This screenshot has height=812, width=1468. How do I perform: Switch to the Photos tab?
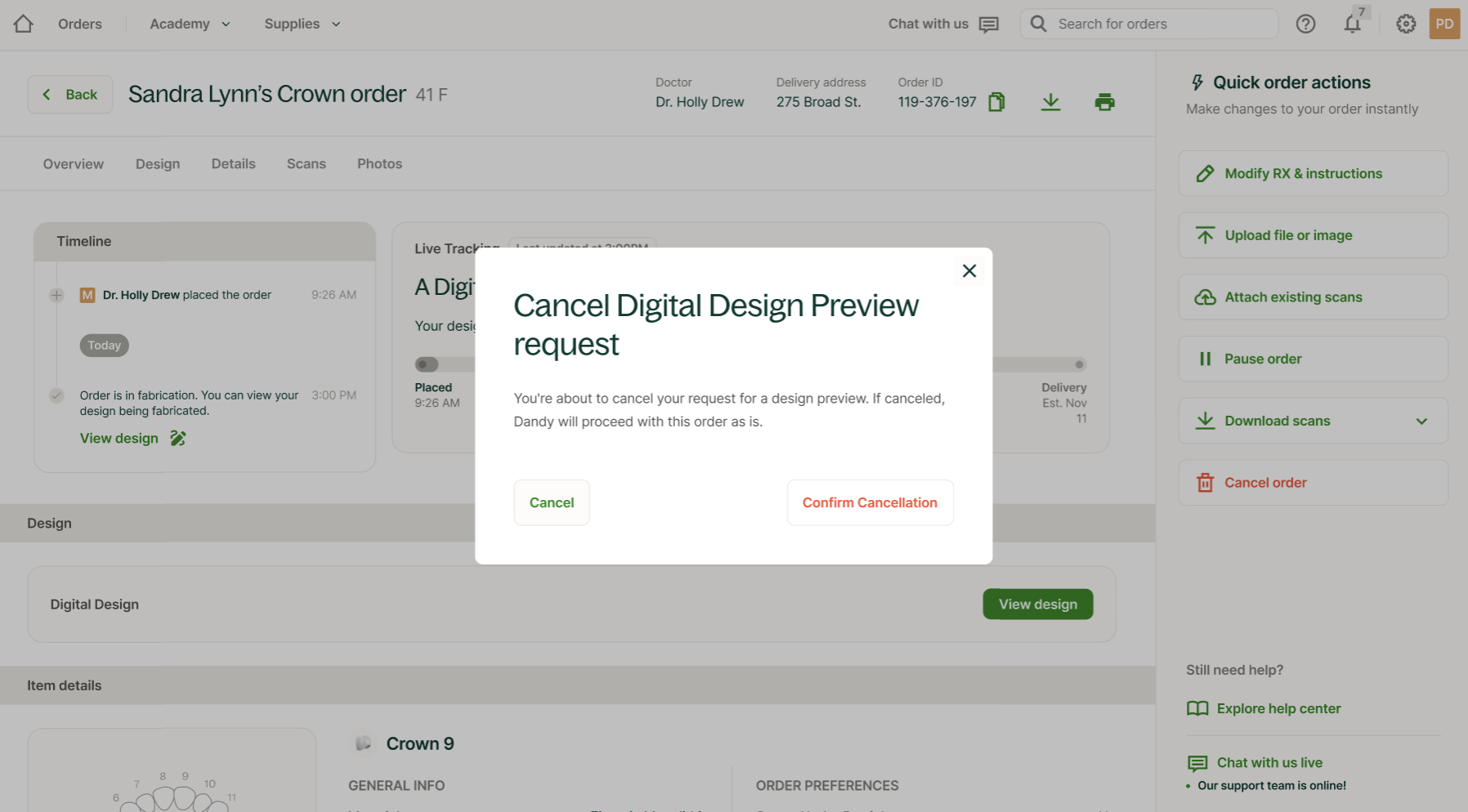(379, 164)
